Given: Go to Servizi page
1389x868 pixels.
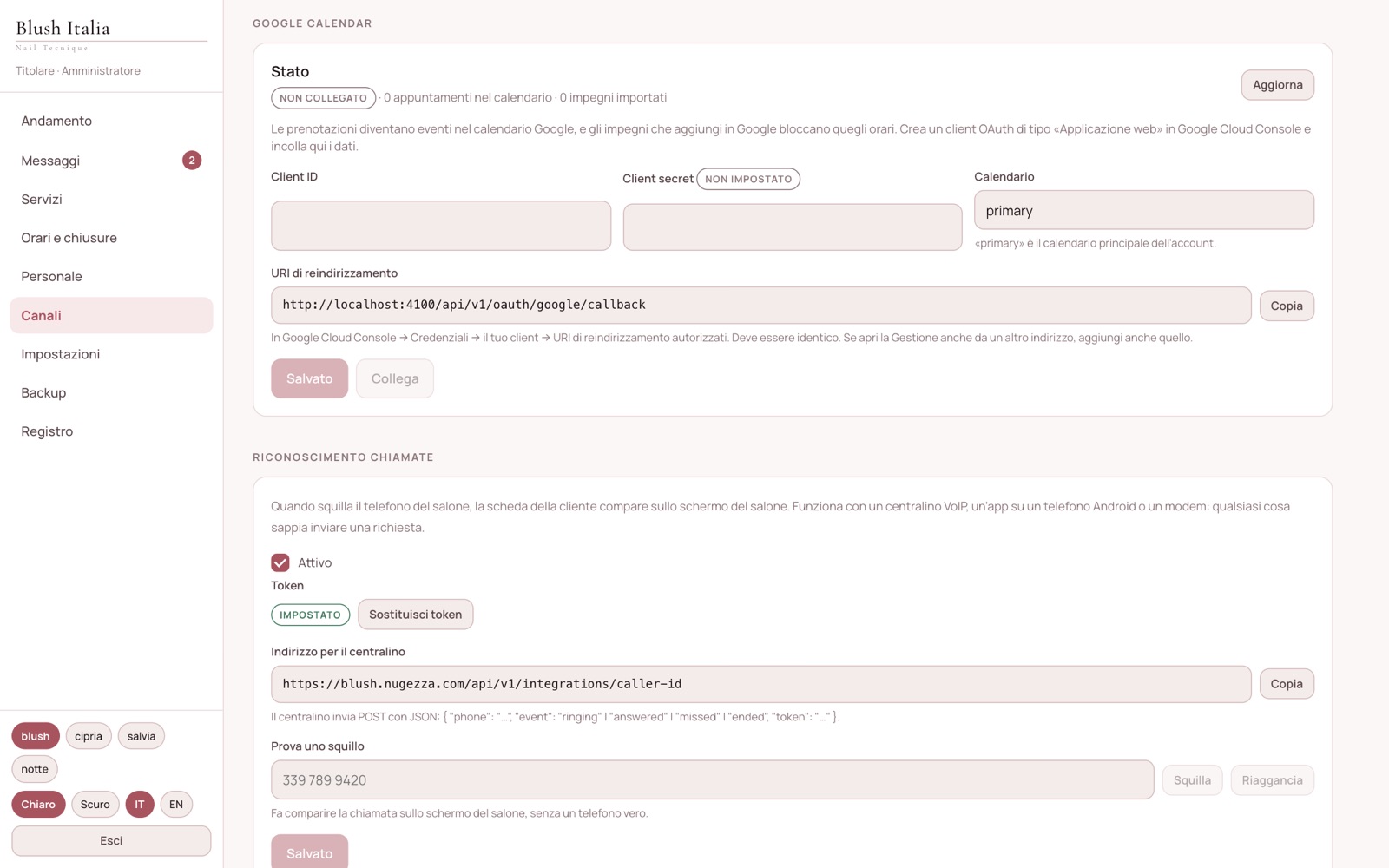Looking at the screenshot, I should click(111, 199).
